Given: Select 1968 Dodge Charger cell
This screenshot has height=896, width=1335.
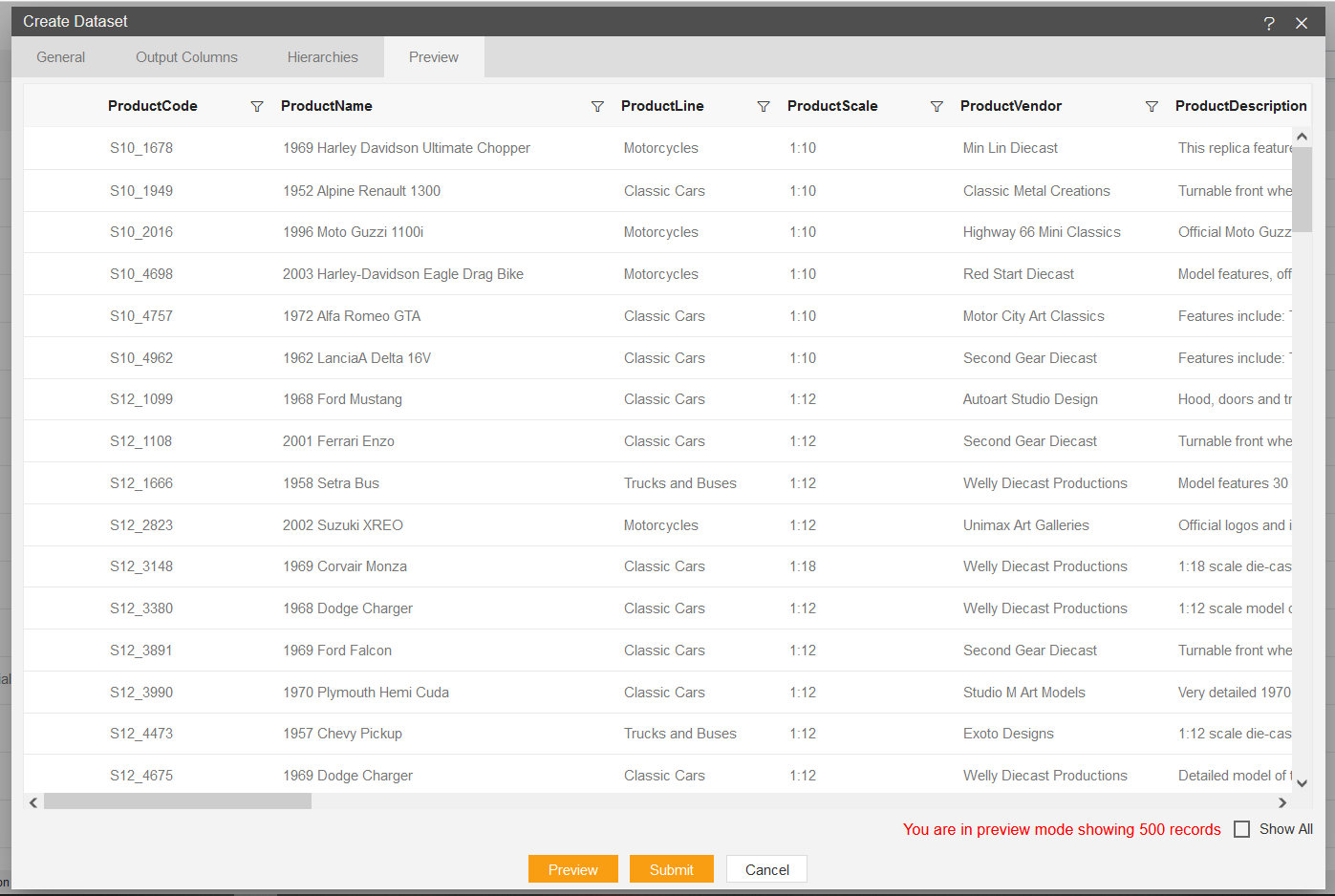Looking at the screenshot, I should [x=348, y=608].
